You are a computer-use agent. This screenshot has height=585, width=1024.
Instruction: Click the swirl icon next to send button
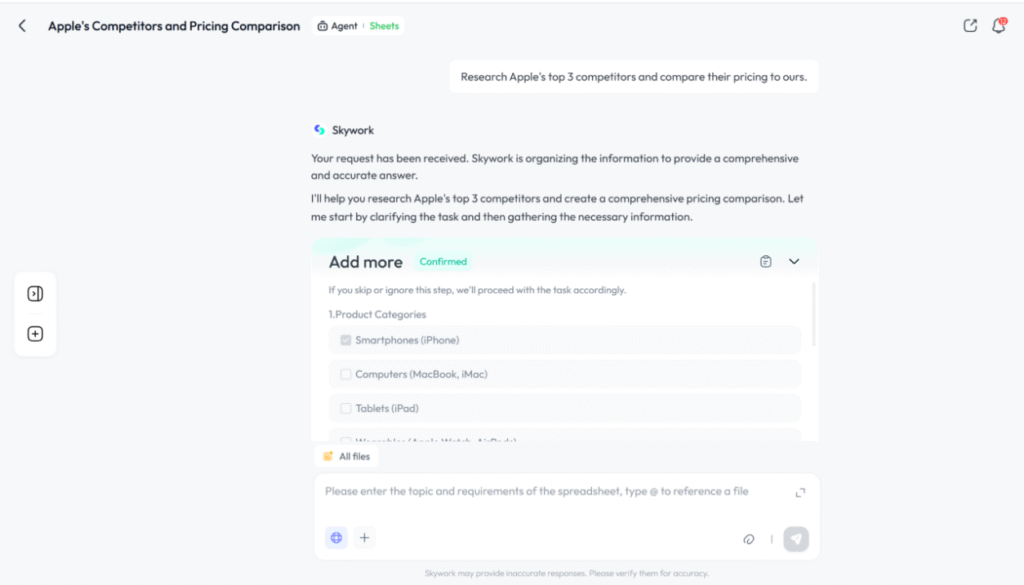[748, 539]
